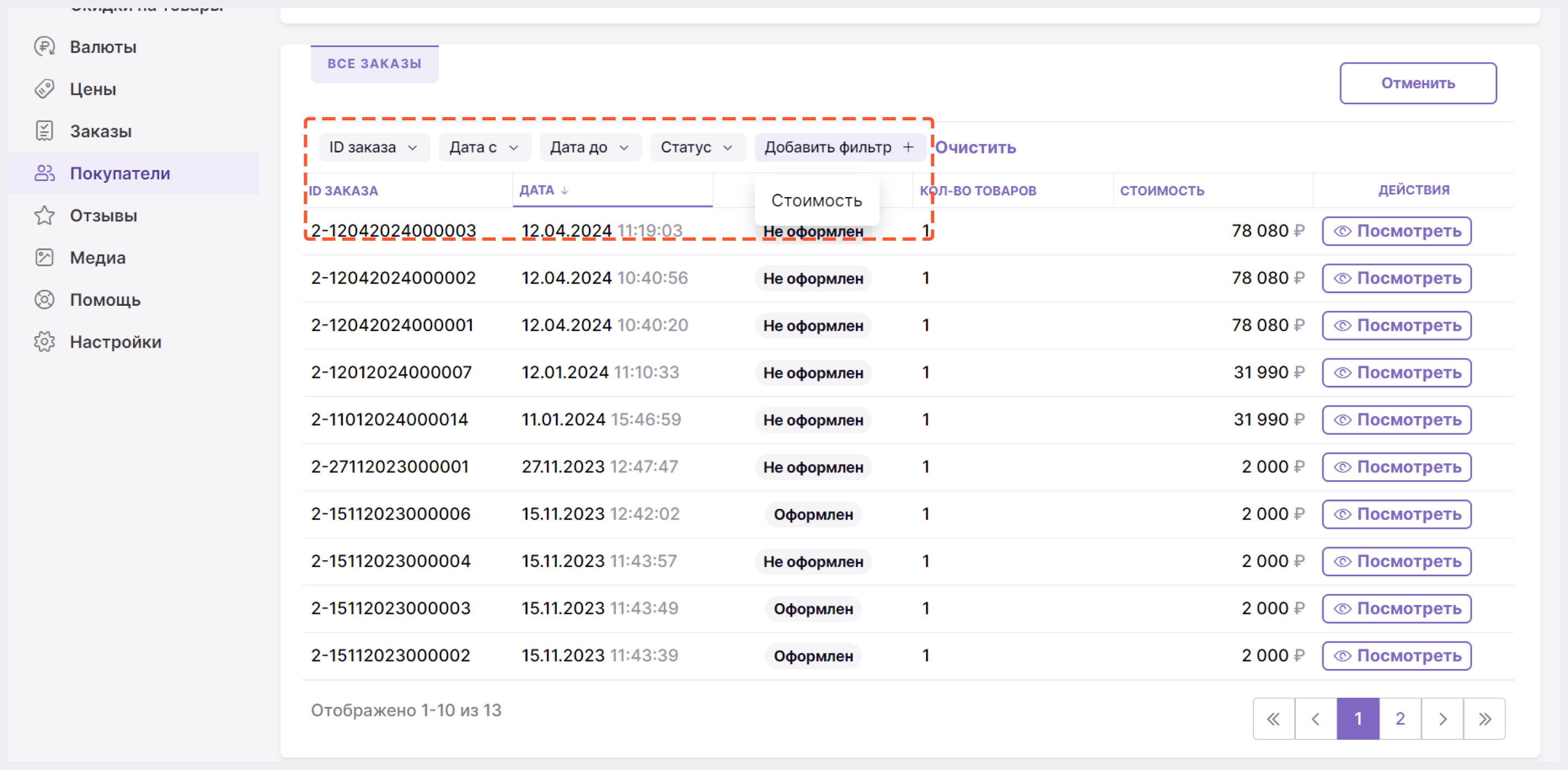
Task: Select the ВСЕ ЗАКАЗЫ tab
Action: coord(374,64)
